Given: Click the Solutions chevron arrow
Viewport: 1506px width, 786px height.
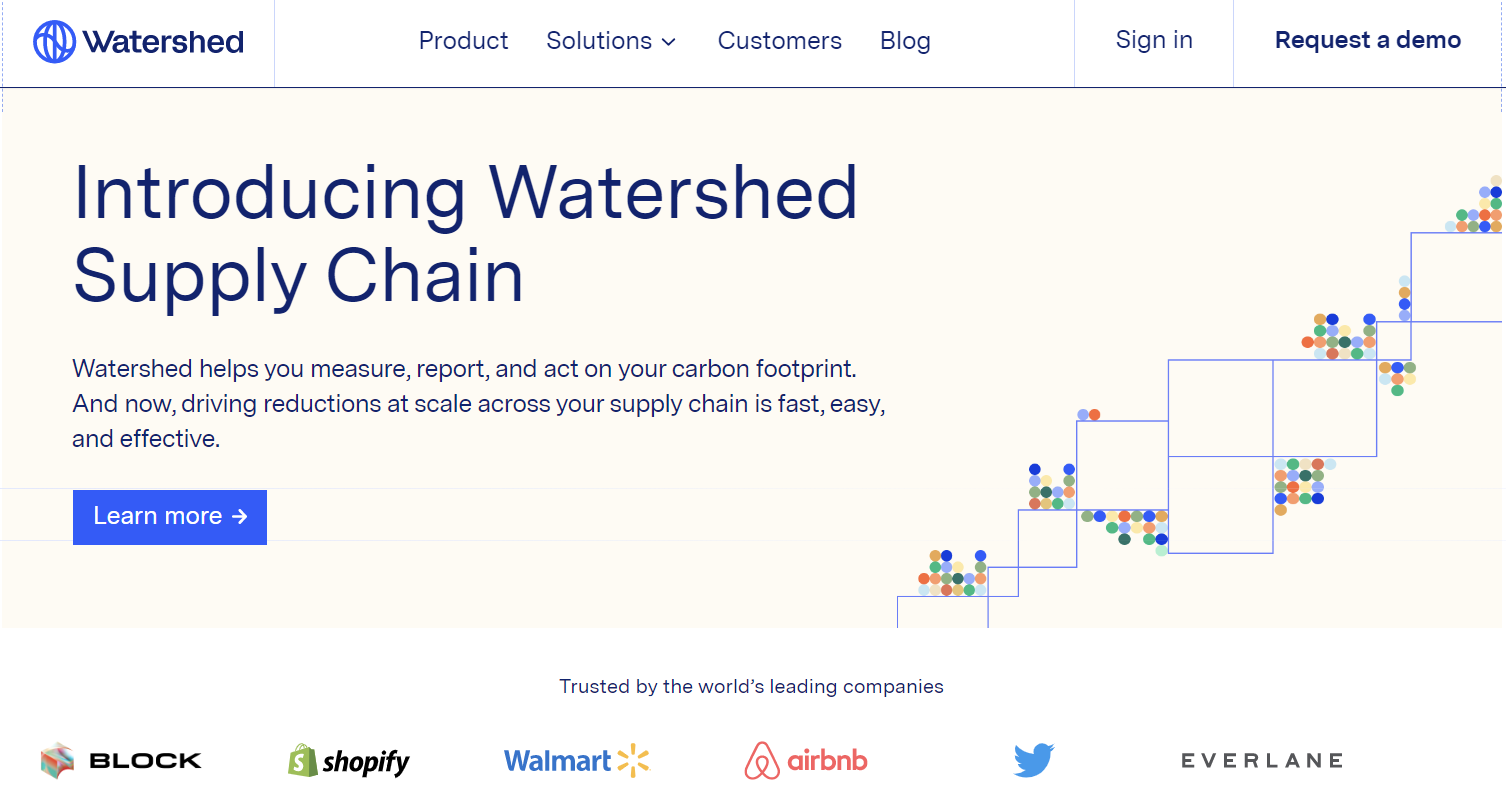Looking at the screenshot, I should [x=669, y=42].
